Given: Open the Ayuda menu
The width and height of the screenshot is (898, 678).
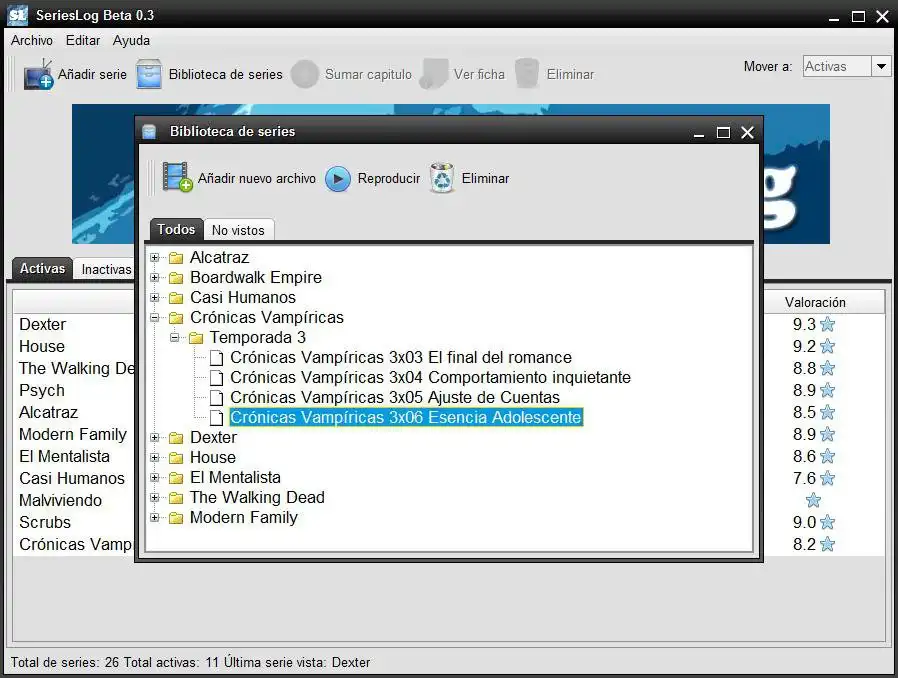Looking at the screenshot, I should tap(131, 41).
